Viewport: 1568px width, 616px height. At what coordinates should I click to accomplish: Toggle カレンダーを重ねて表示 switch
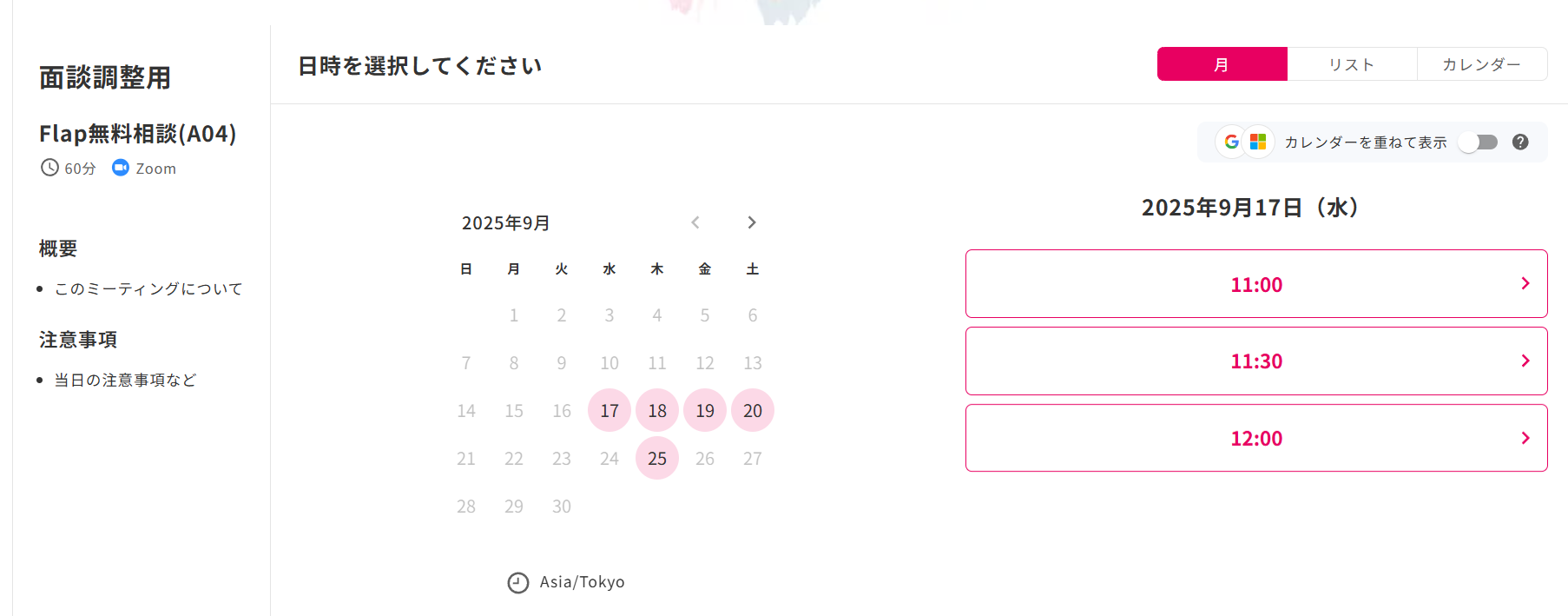[1478, 142]
